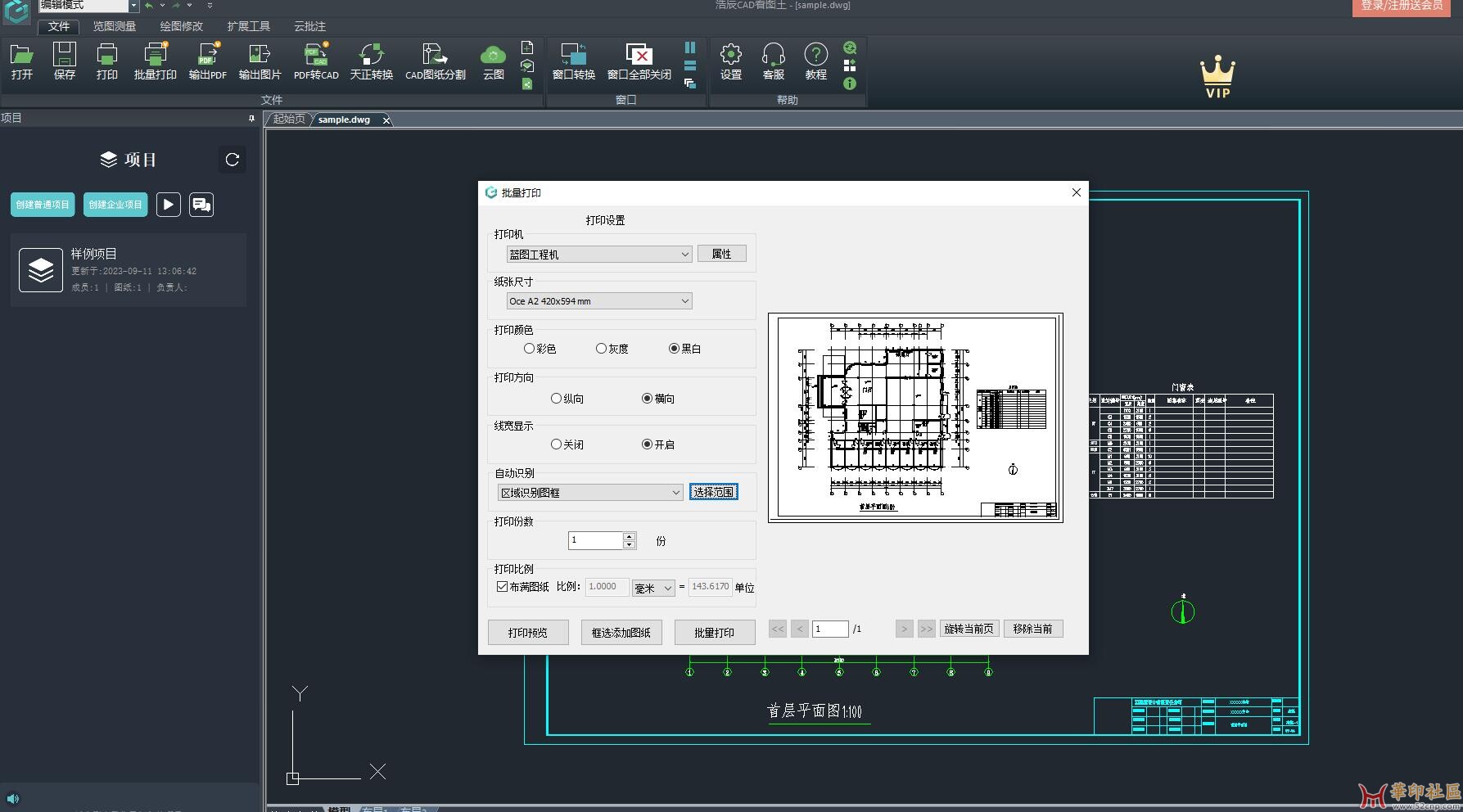Start CAD图纸分割 drawing split tool

click(435, 60)
